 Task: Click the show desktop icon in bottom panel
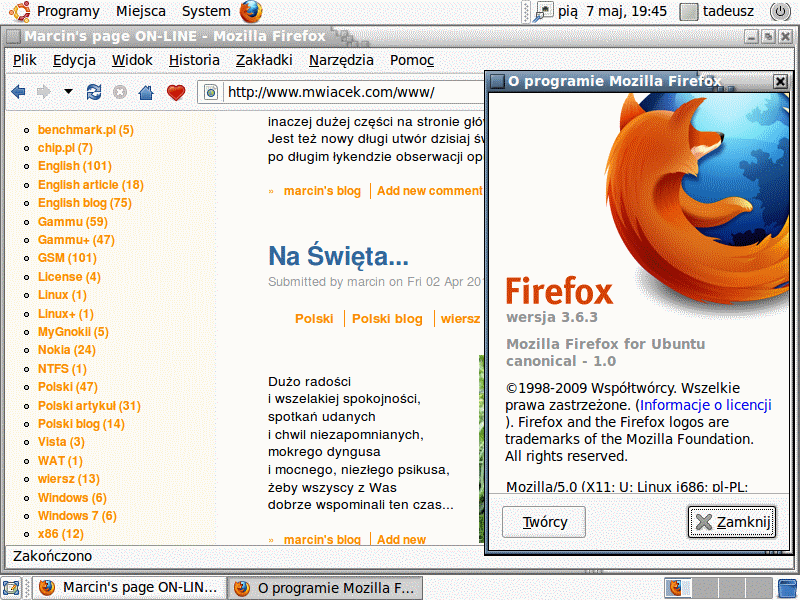[12, 588]
